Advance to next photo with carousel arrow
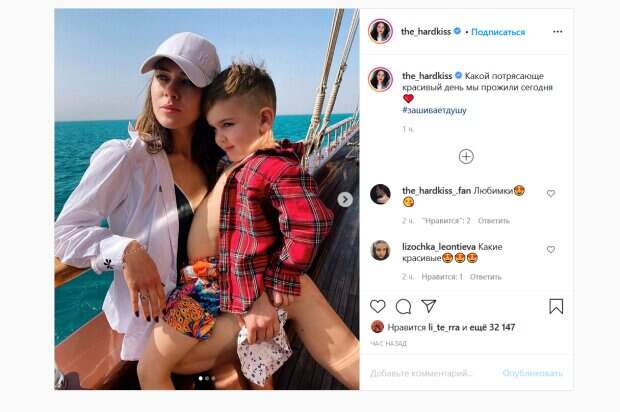 (x=345, y=199)
